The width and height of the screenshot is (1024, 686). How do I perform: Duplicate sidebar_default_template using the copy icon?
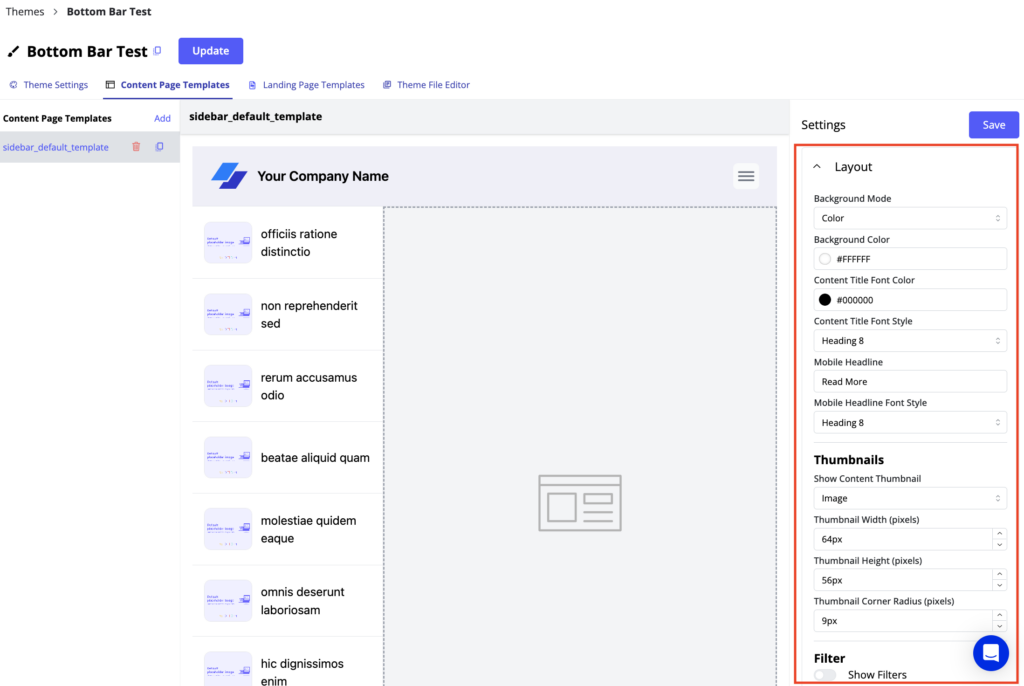160,146
